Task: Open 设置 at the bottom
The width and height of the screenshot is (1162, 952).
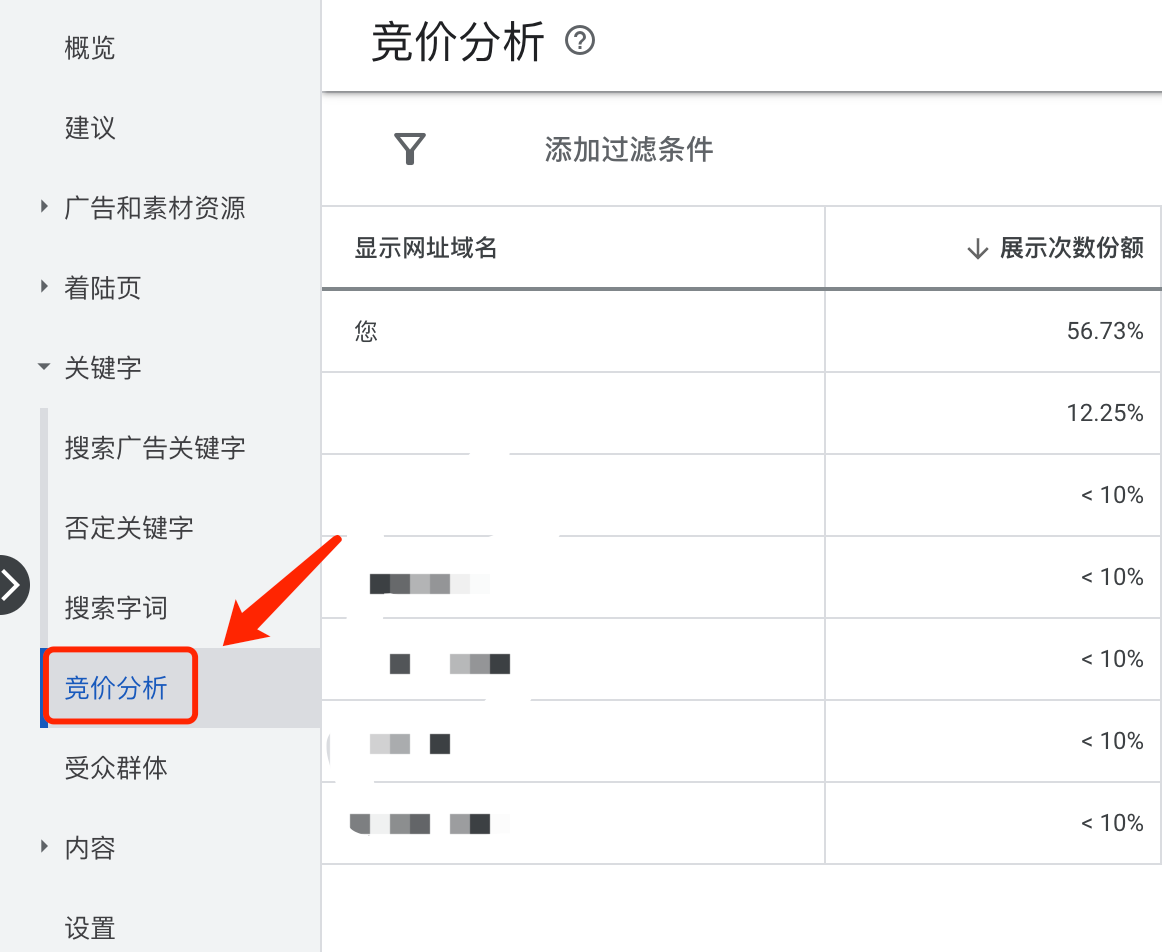Action: (89, 927)
